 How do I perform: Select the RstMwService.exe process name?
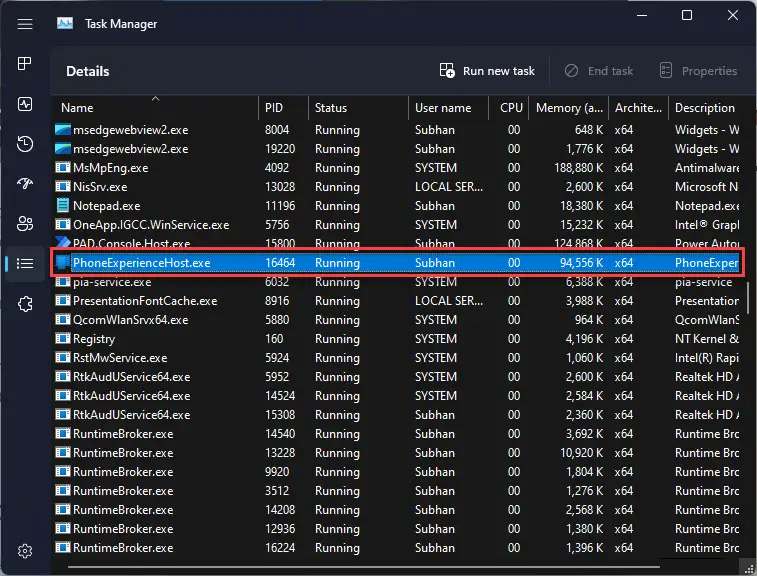(x=120, y=358)
